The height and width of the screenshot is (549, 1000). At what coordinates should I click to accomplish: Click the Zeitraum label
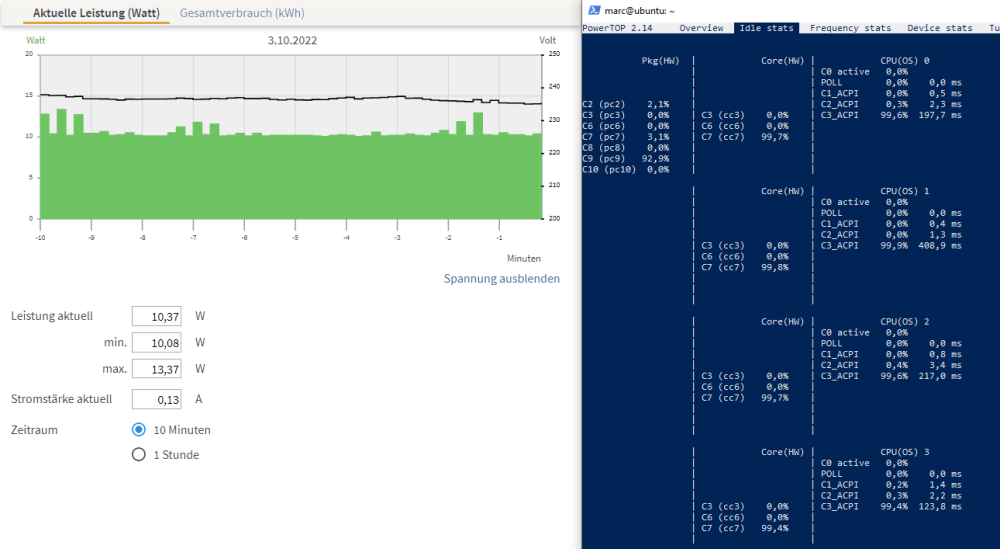[34, 430]
